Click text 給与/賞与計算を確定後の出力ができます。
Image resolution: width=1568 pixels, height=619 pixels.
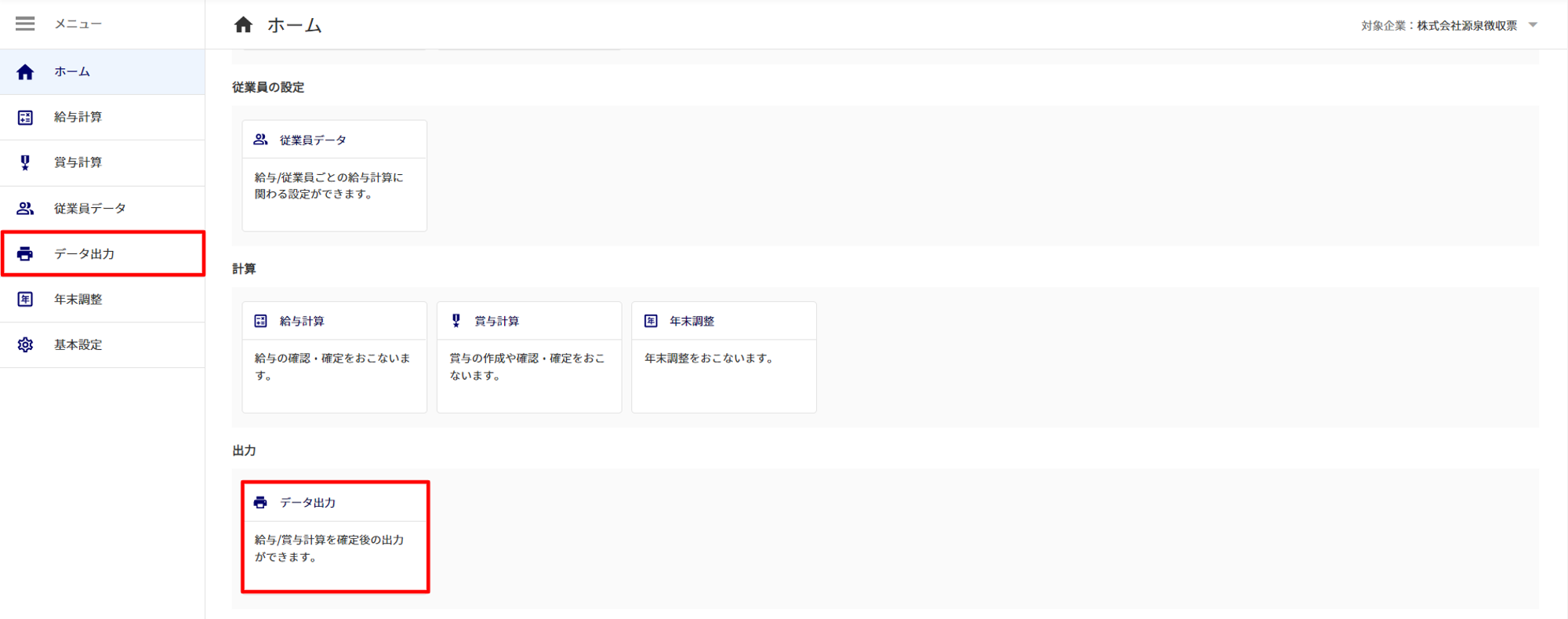coord(329,548)
